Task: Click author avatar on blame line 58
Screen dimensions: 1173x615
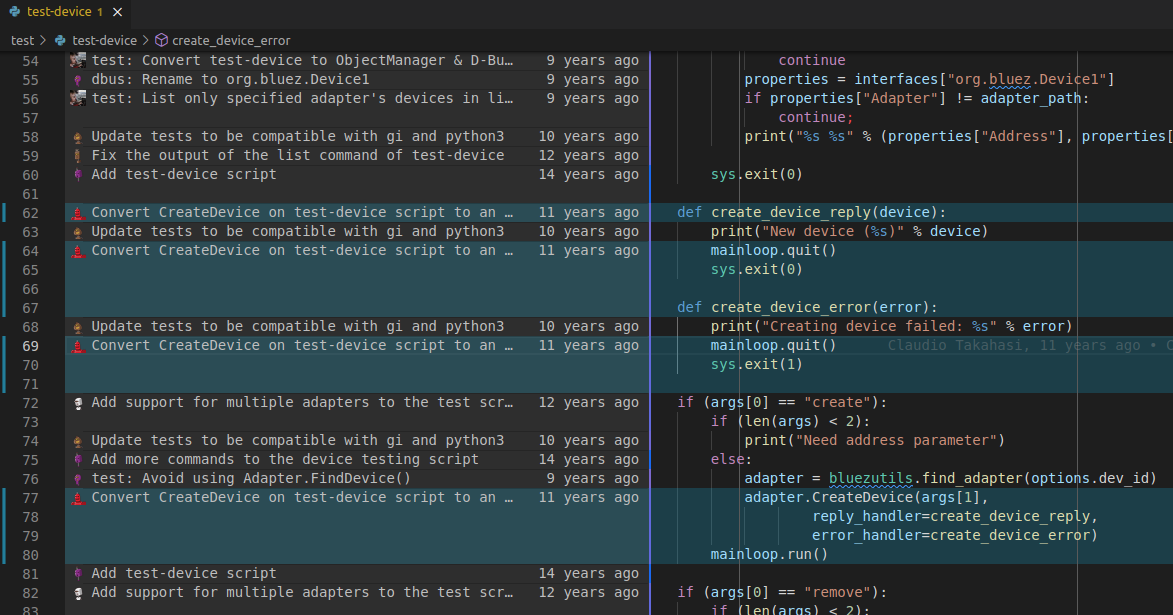Action: [78, 136]
